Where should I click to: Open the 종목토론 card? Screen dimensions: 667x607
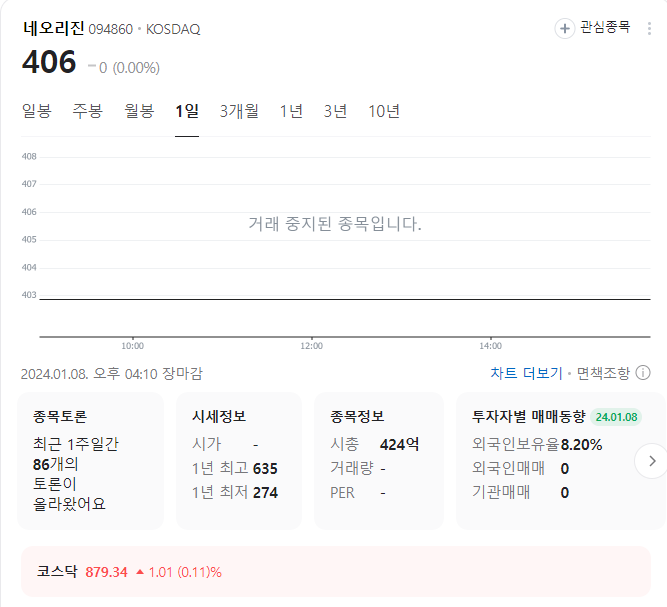pyautogui.click(x=90, y=461)
